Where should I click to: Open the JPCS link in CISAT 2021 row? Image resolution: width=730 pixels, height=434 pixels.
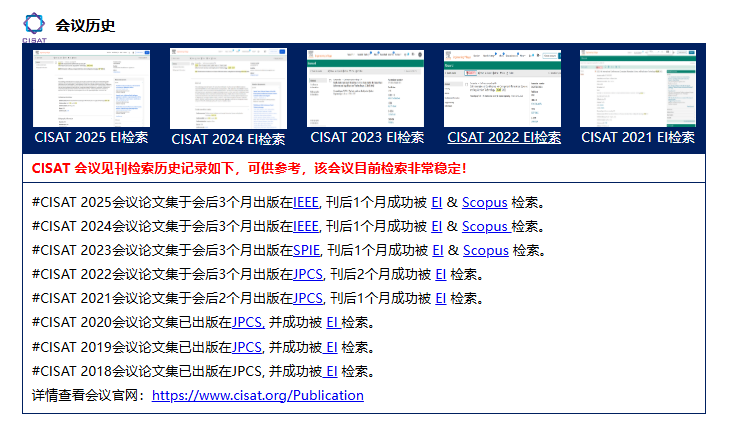pyautogui.click(x=308, y=298)
